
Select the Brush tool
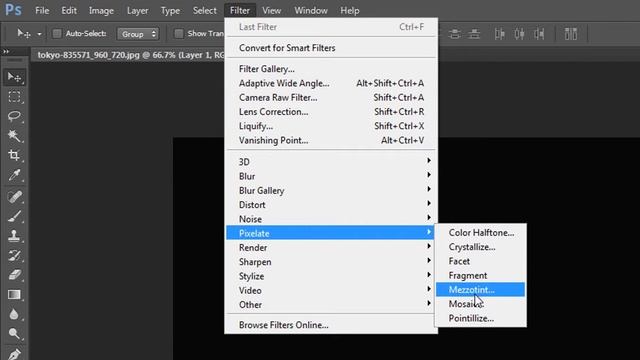click(15, 216)
